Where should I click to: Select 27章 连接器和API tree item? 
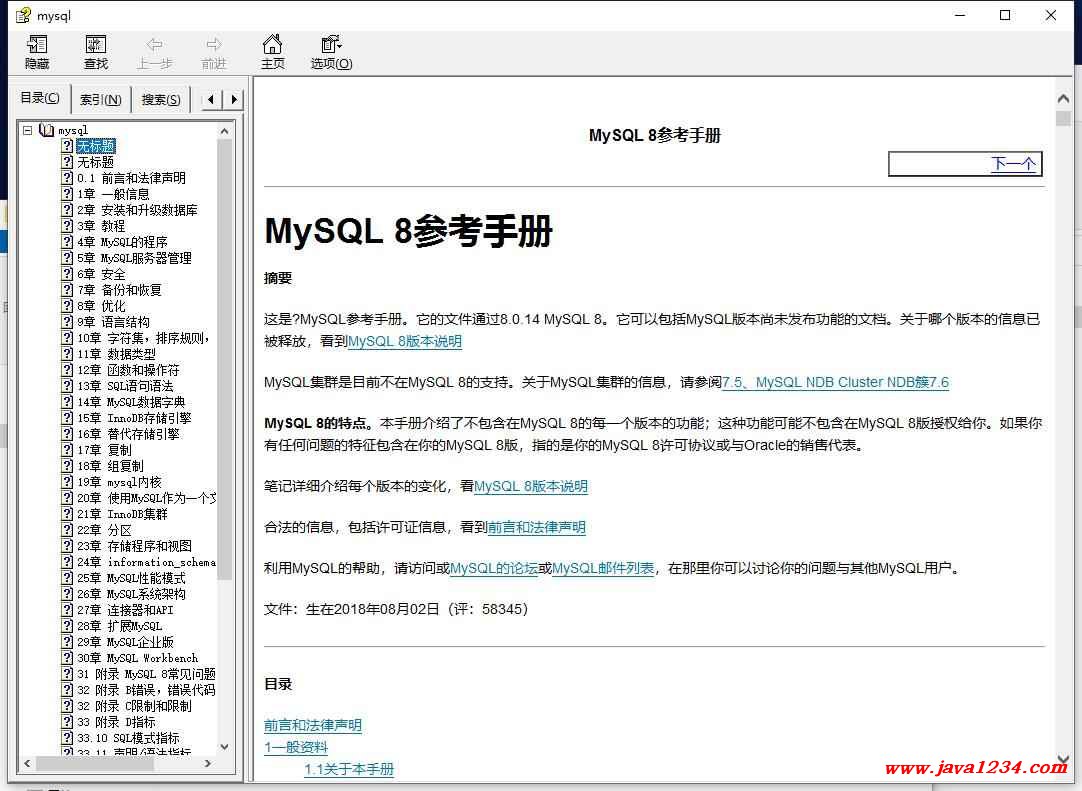pyautogui.click(x=125, y=610)
